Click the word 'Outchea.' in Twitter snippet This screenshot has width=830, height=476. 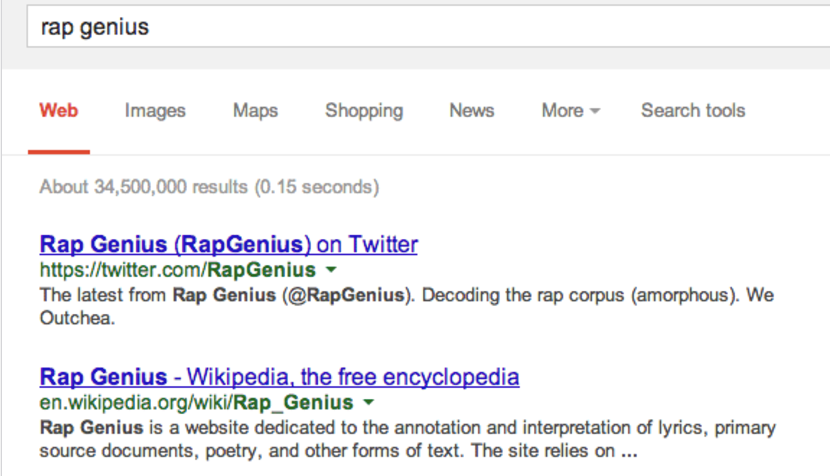pyautogui.click(x=76, y=318)
